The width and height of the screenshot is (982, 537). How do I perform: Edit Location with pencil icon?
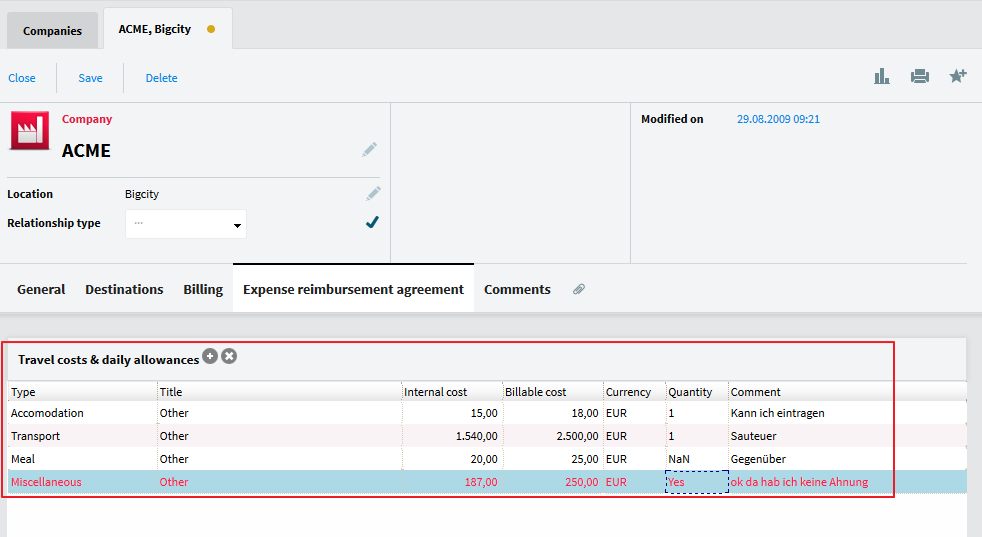tap(373, 194)
